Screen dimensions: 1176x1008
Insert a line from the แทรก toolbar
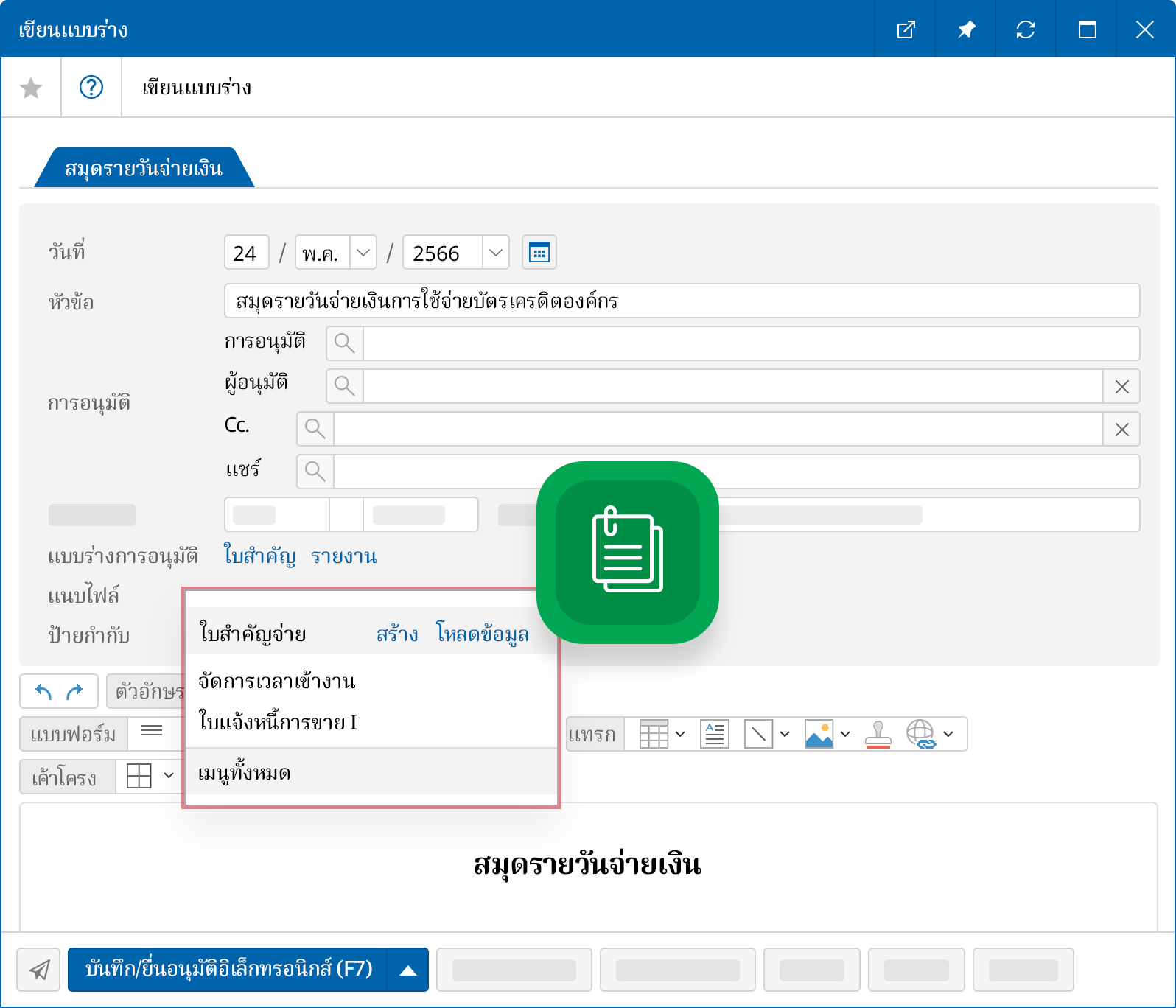click(x=758, y=734)
